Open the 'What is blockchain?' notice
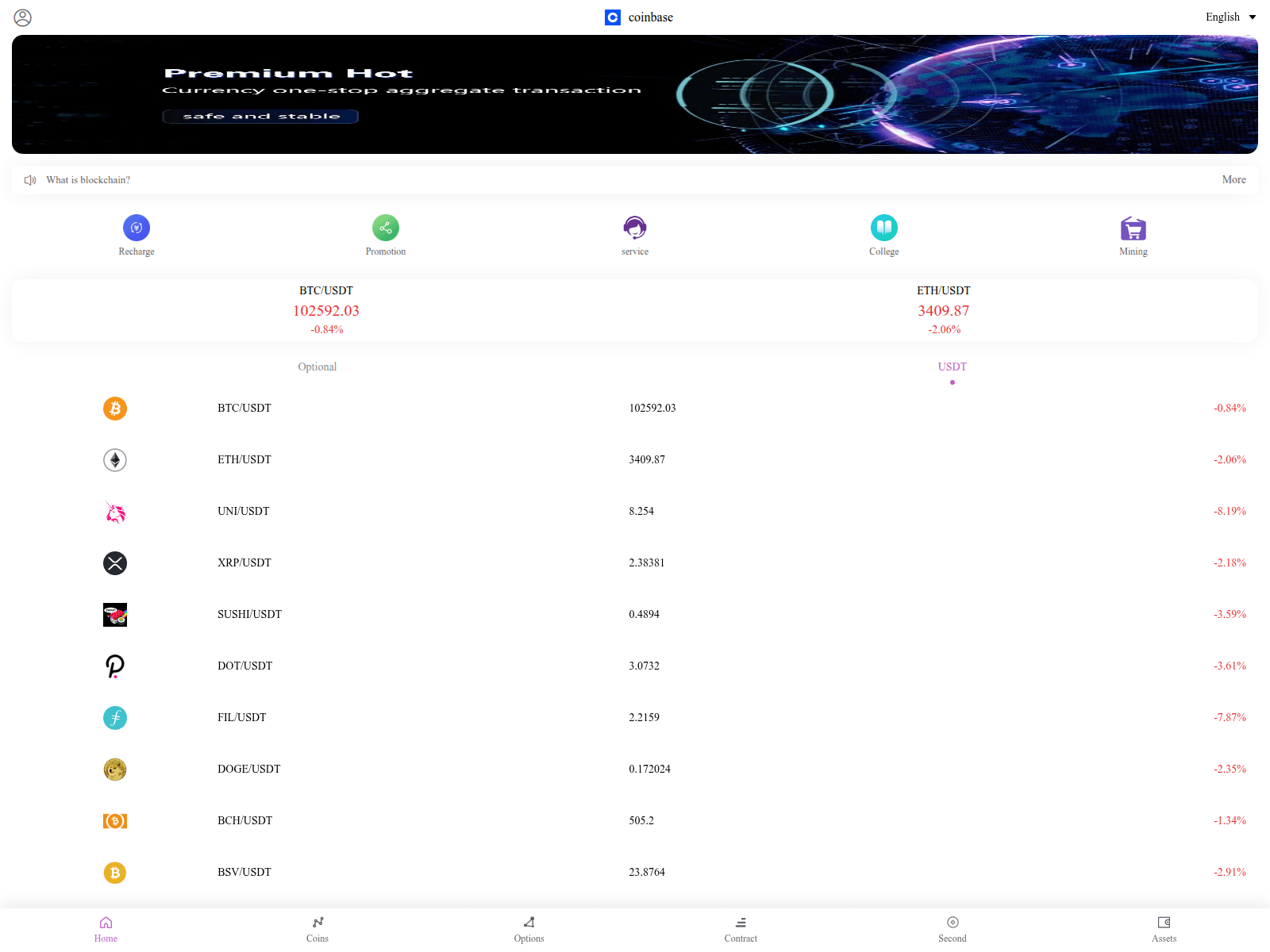Image resolution: width=1270 pixels, height=952 pixels. click(88, 180)
